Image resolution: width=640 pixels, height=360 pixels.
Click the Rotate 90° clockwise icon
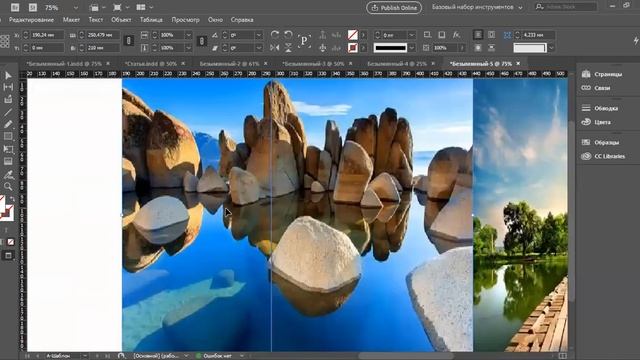tap(275, 35)
